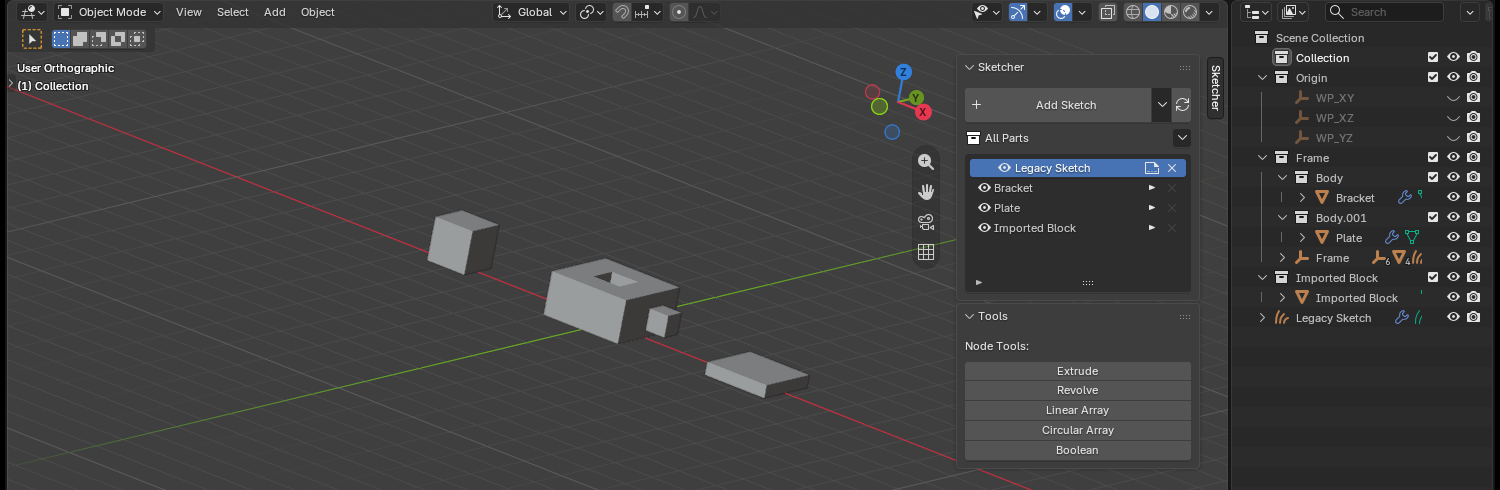Disable render camera icon for Plate
The height and width of the screenshot is (490, 1500).
[1473, 238]
